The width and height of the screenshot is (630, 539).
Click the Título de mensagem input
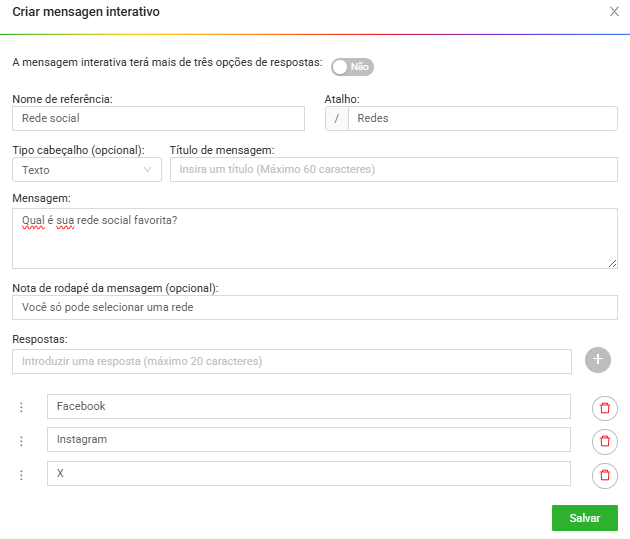click(x=394, y=169)
